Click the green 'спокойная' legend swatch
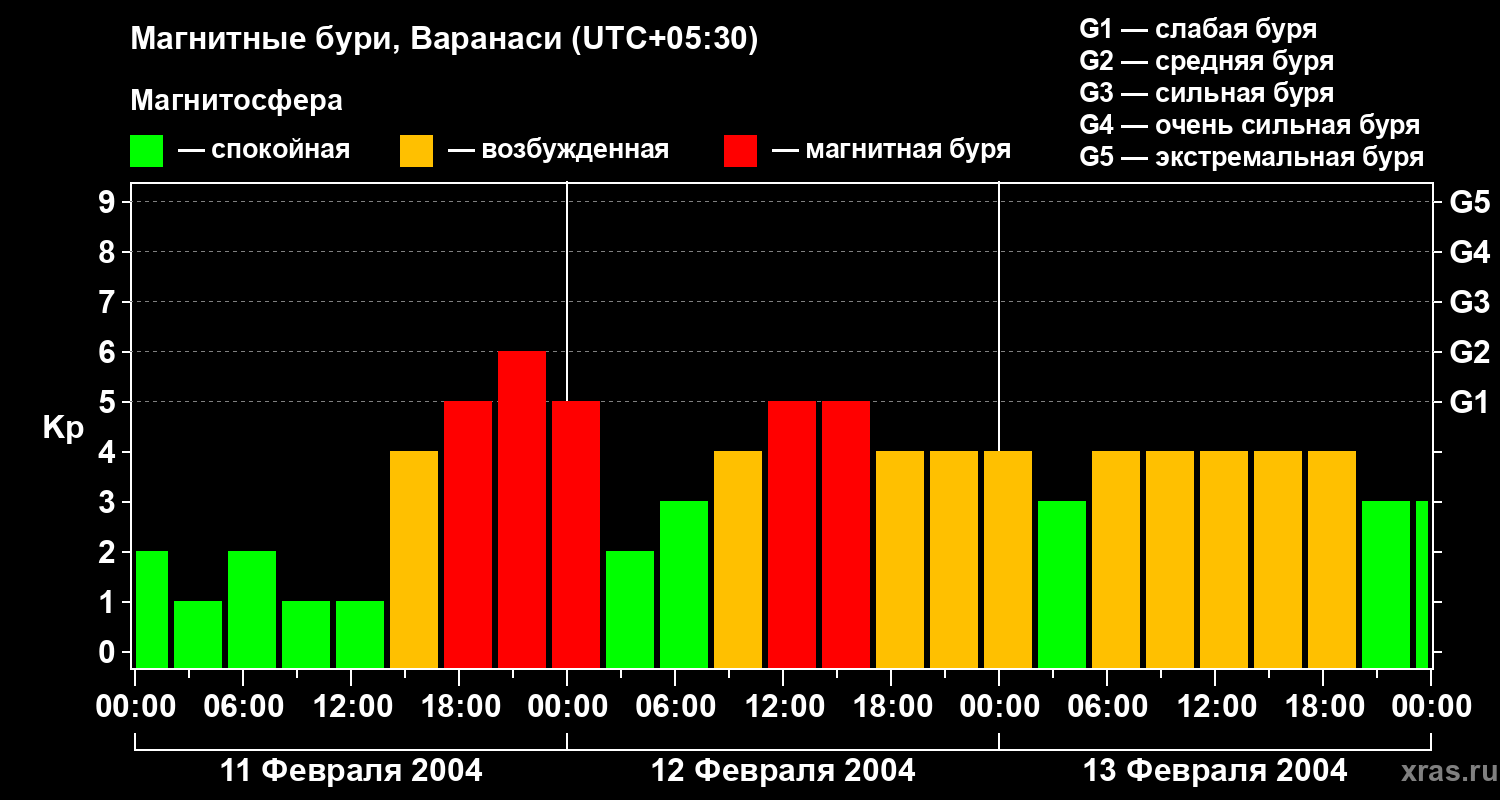The width and height of the screenshot is (1500, 800). point(146,151)
